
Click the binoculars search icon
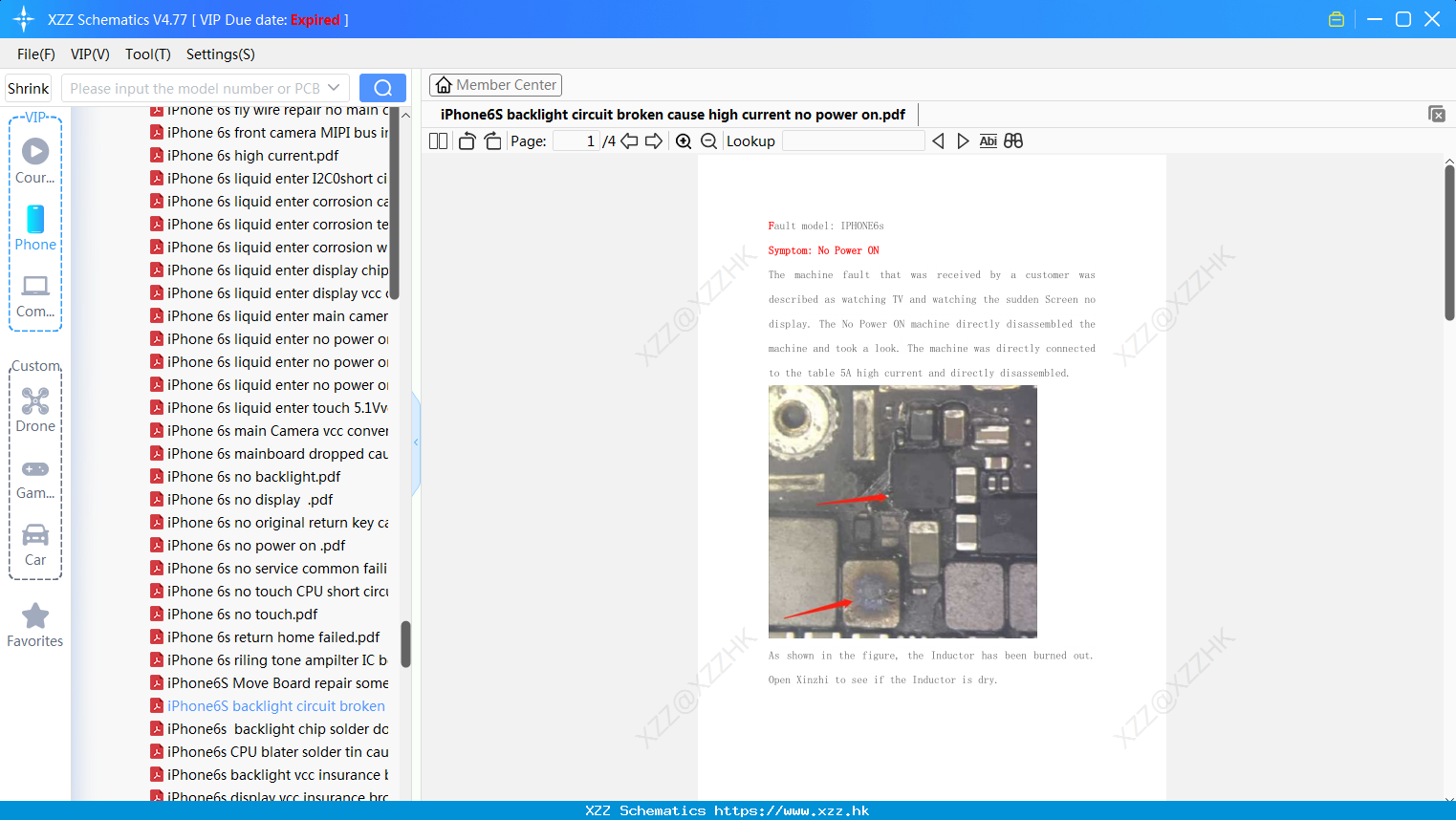click(x=1013, y=141)
